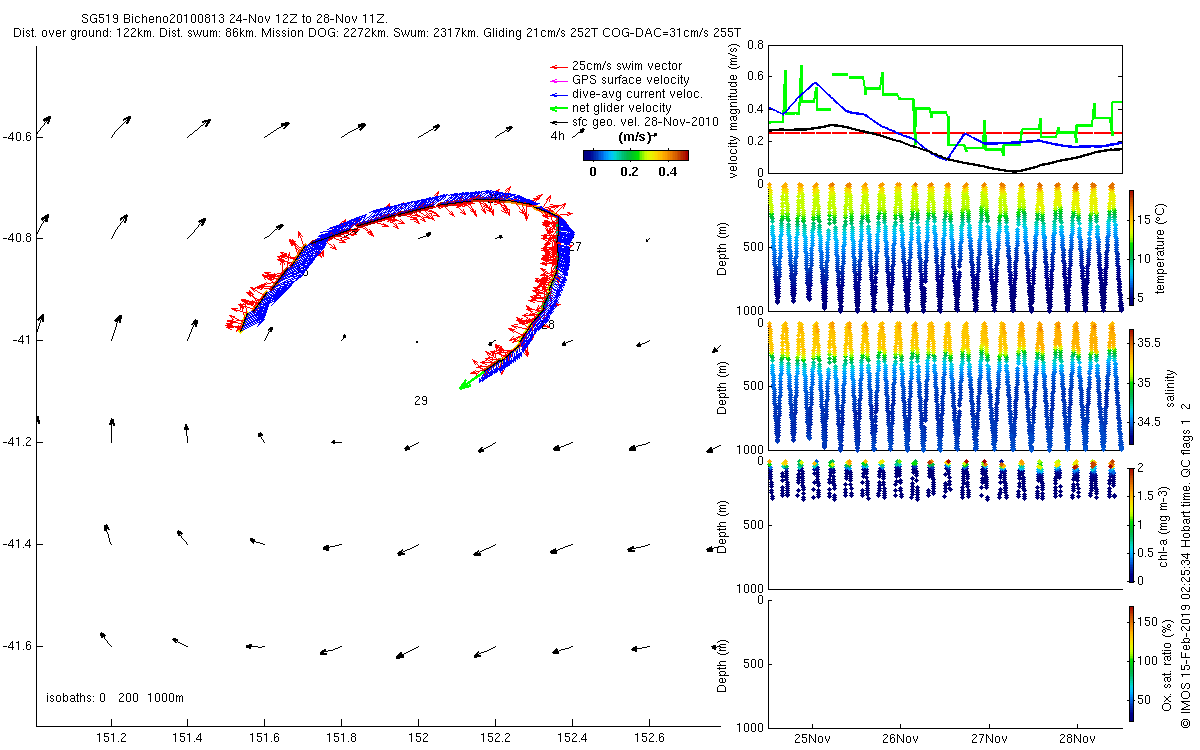
Task: Click the '100' tick on oxygen colorbar
Action: point(1147,660)
